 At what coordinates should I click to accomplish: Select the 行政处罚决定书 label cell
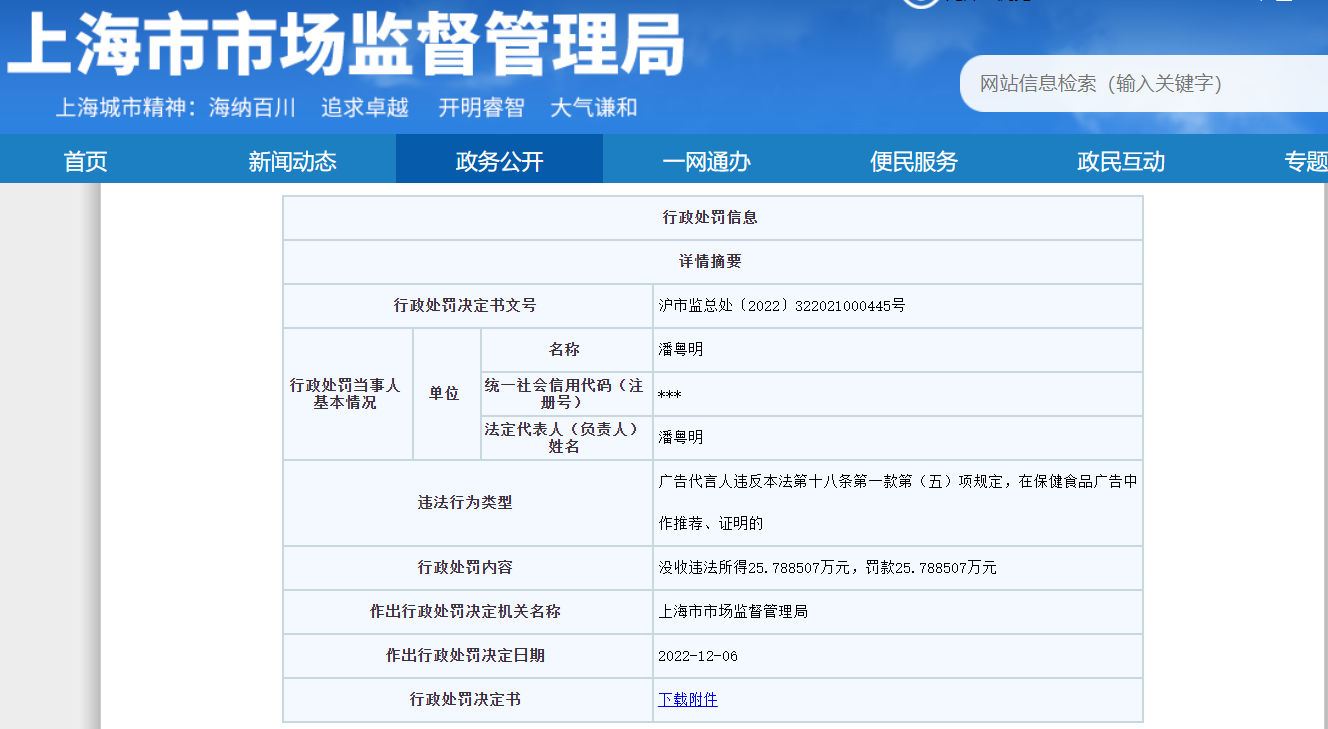click(x=467, y=699)
